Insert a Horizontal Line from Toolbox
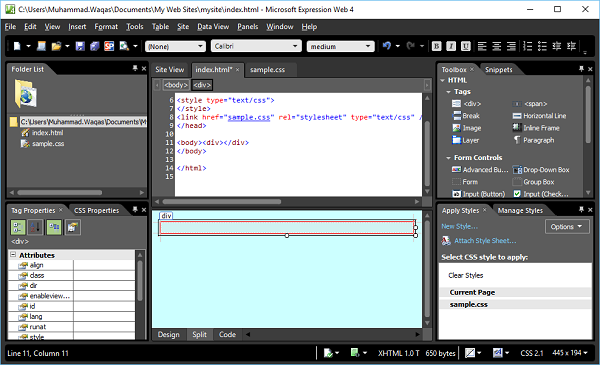600x365 pixels. click(x=540, y=116)
